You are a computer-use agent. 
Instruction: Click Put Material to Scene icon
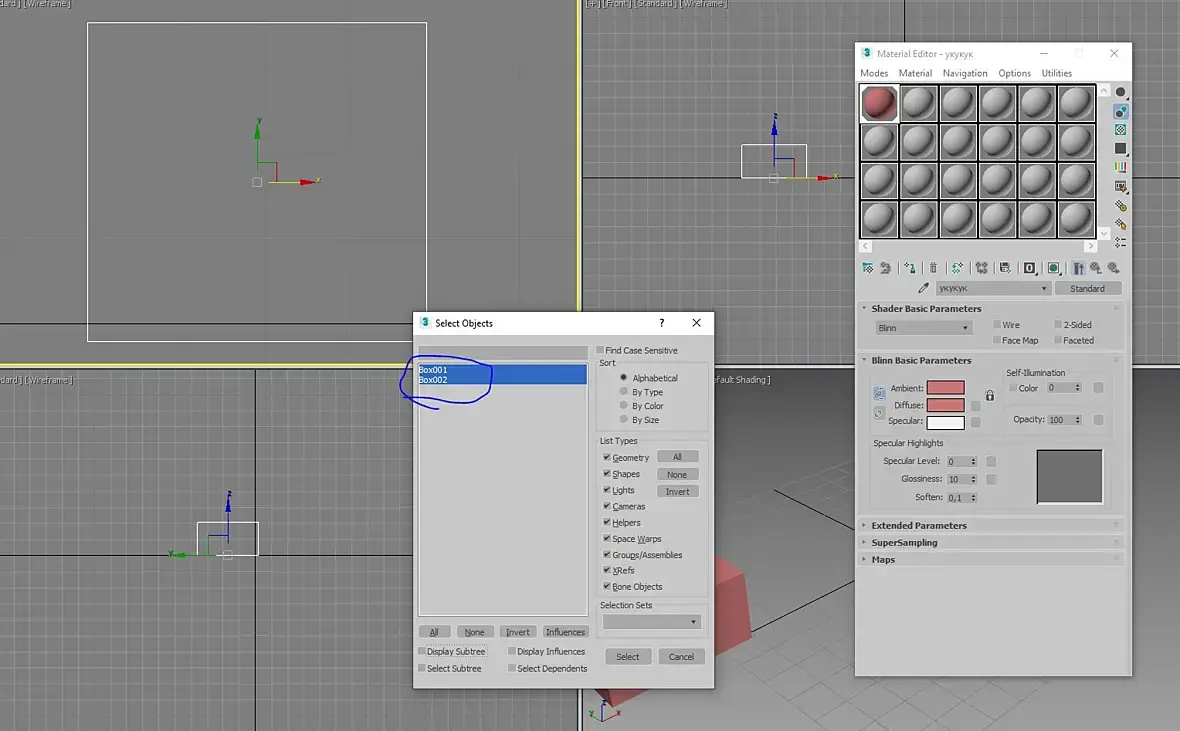(886, 268)
